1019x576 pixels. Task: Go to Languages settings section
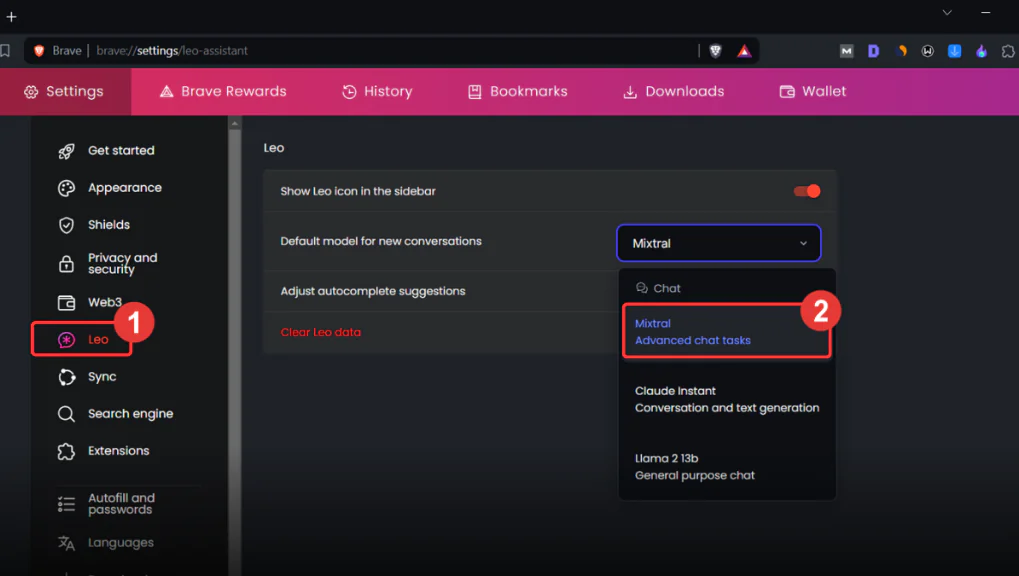click(x=121, y=543)
